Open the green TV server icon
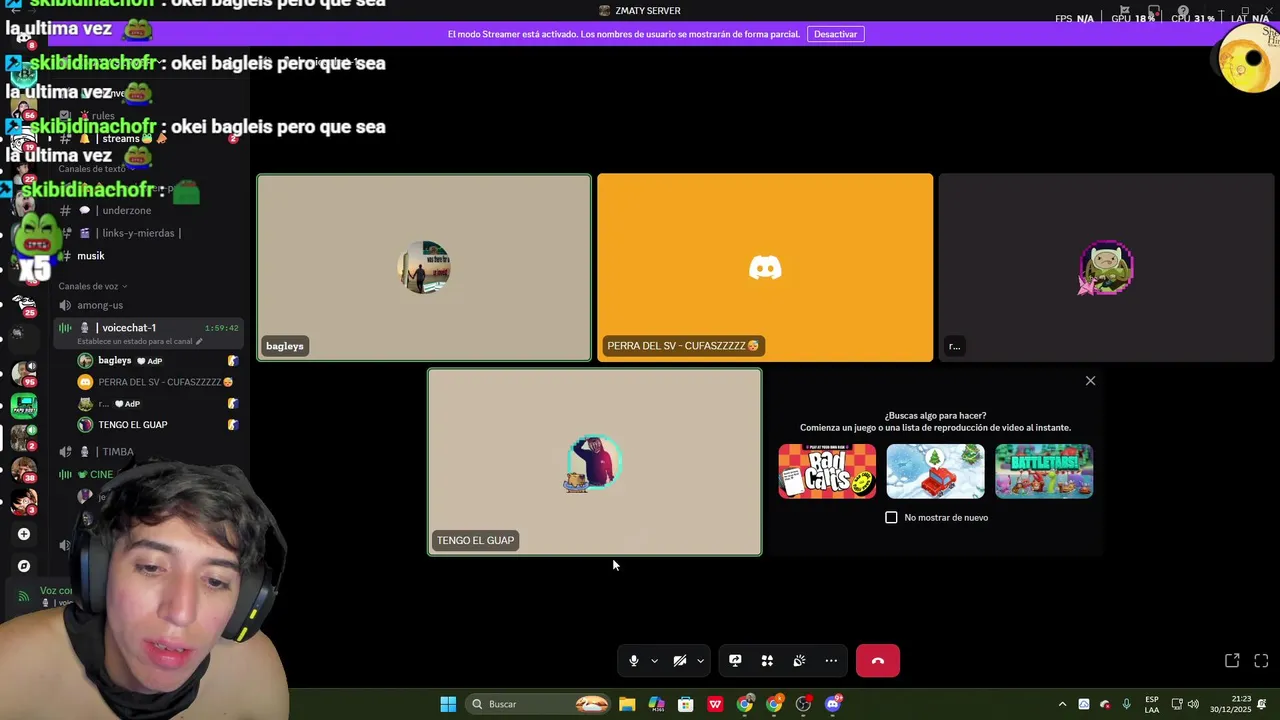Viewport: 1280px width, 720px height. click(x=24, y=406)
